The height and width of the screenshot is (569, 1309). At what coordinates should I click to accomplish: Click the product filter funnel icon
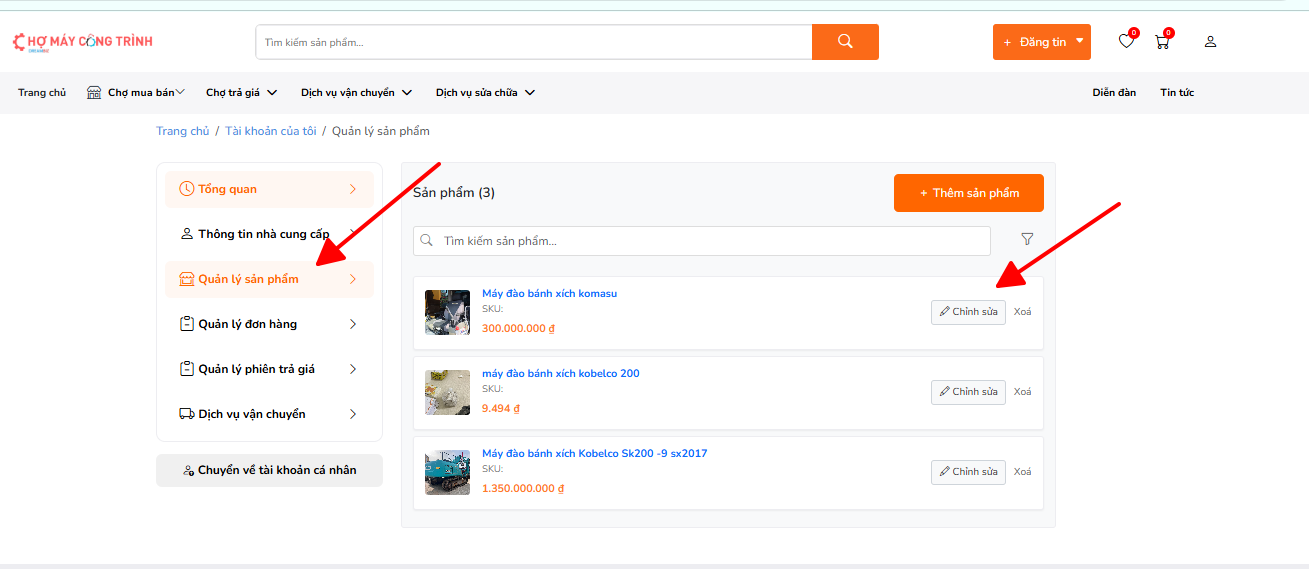(x=1027, y=240)
